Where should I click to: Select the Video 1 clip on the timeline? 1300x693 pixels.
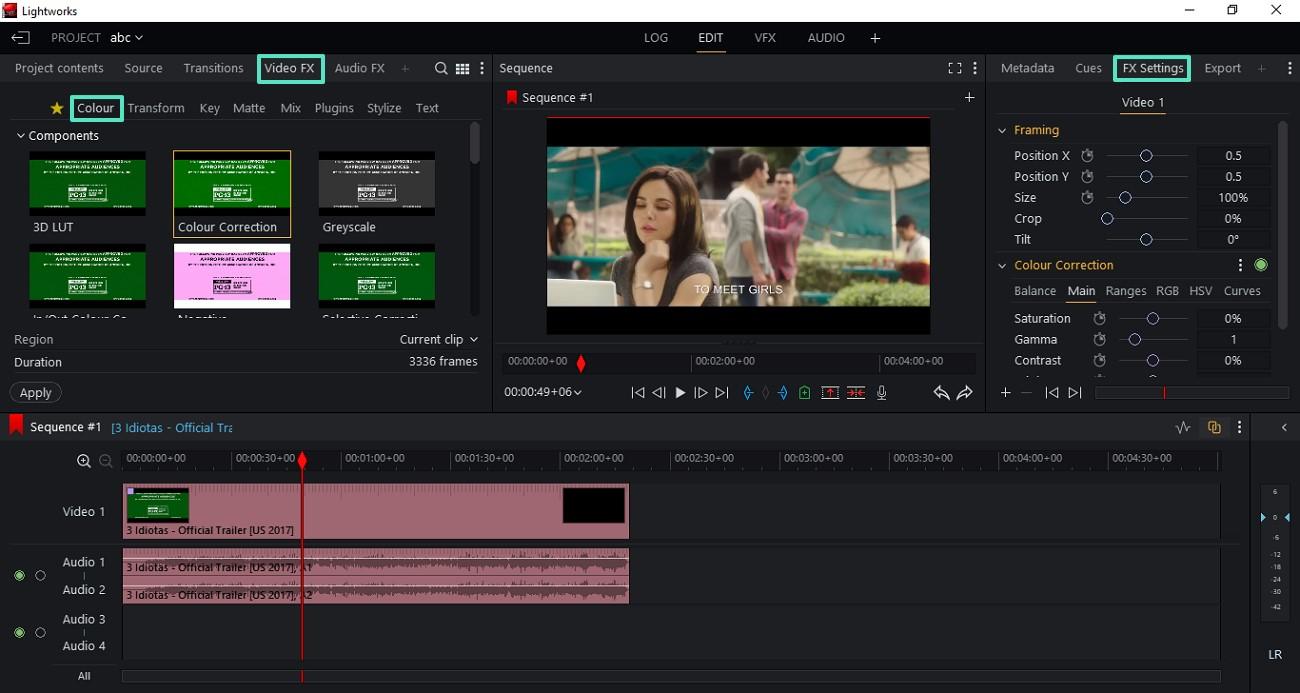pyautogui.click(x=376, y=512)
